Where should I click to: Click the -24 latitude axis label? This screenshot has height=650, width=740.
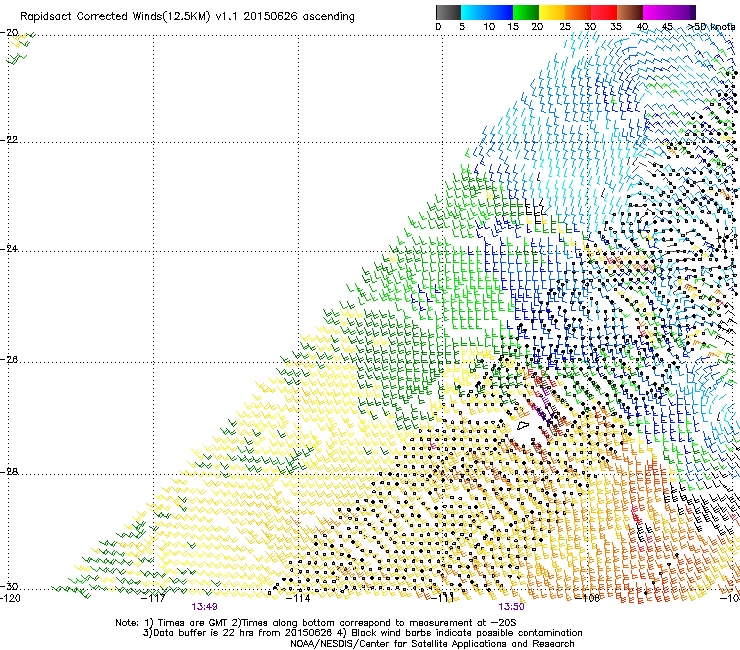[9, 249]
